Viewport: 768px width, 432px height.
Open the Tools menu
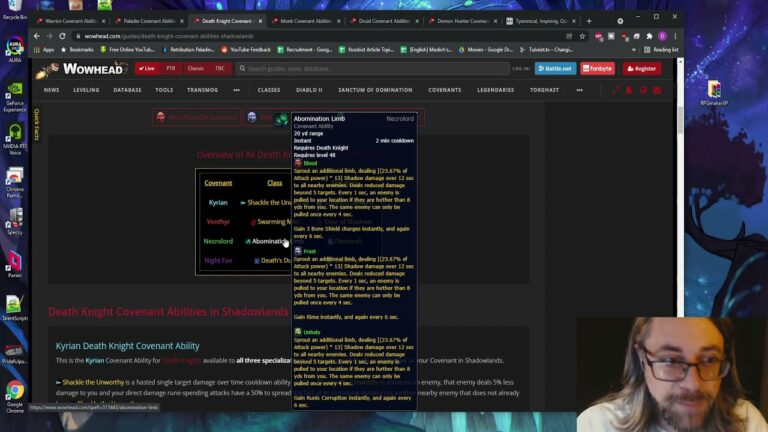164,90
